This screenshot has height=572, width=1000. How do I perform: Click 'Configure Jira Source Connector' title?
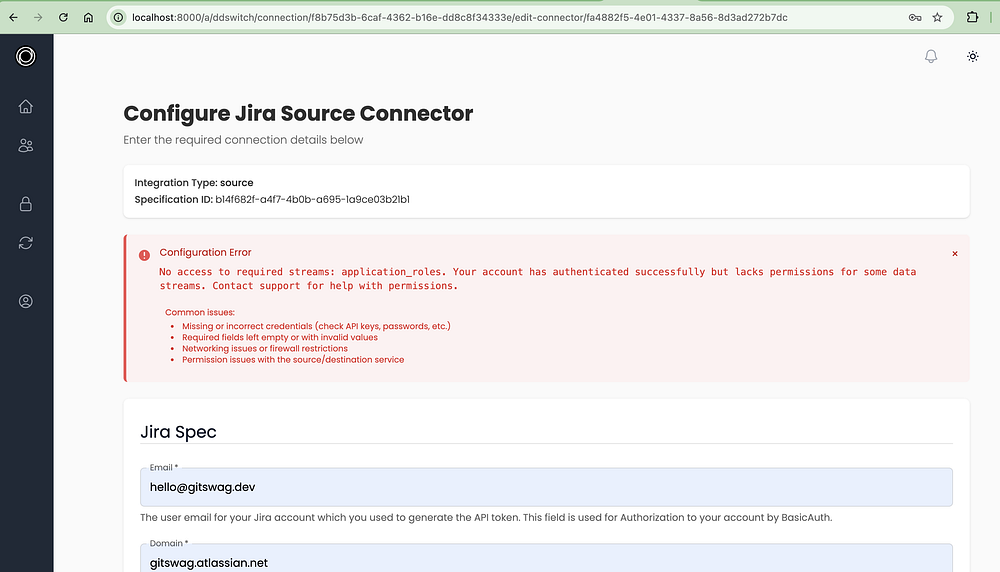298,114
